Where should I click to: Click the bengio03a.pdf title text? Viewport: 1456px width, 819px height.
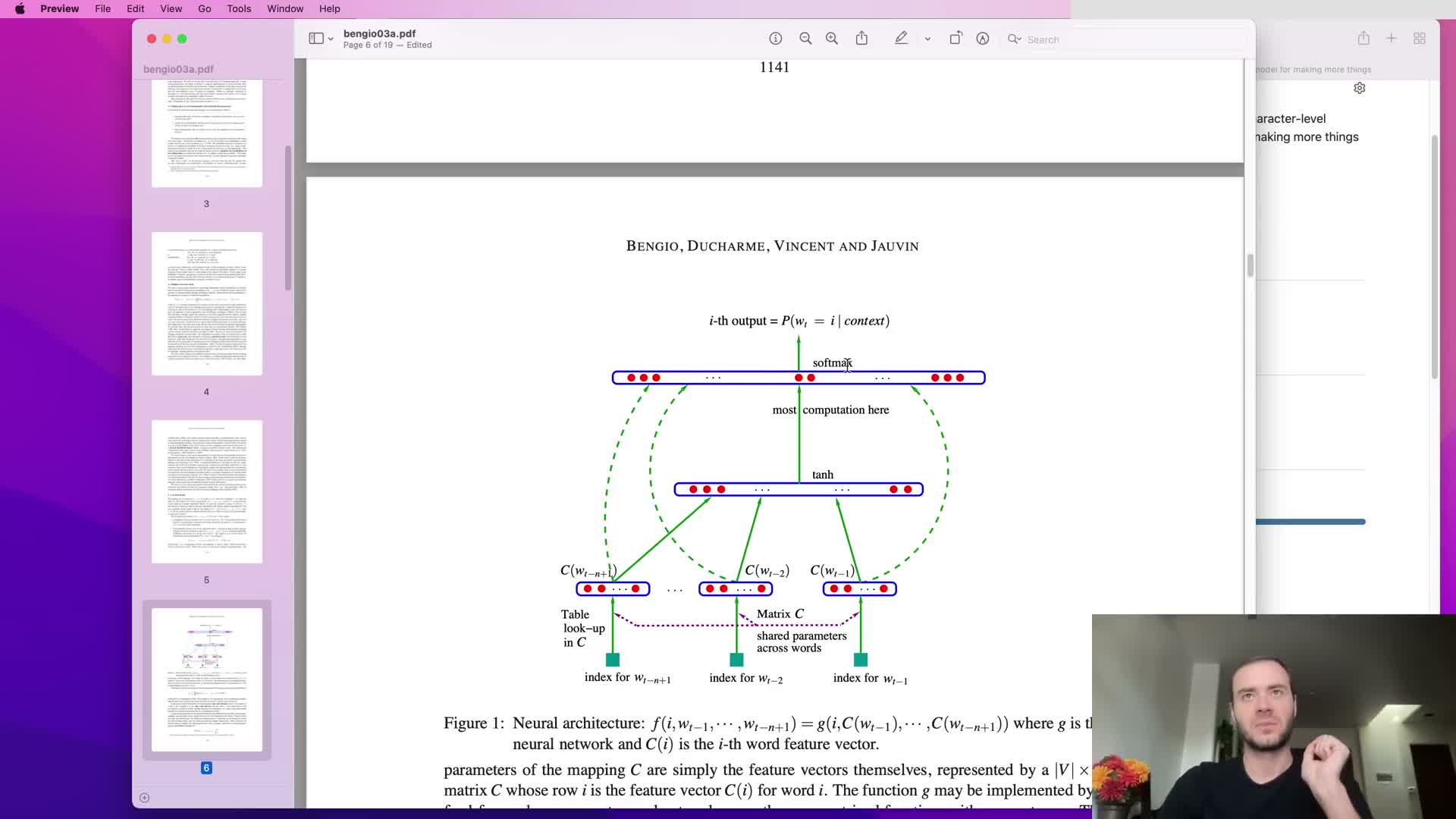pyautogui.click(x=379, y=33)
